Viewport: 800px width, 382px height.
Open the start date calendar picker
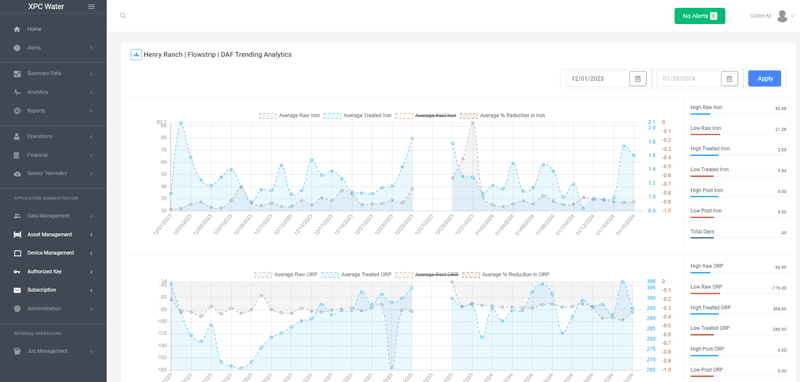coord(638,79)
